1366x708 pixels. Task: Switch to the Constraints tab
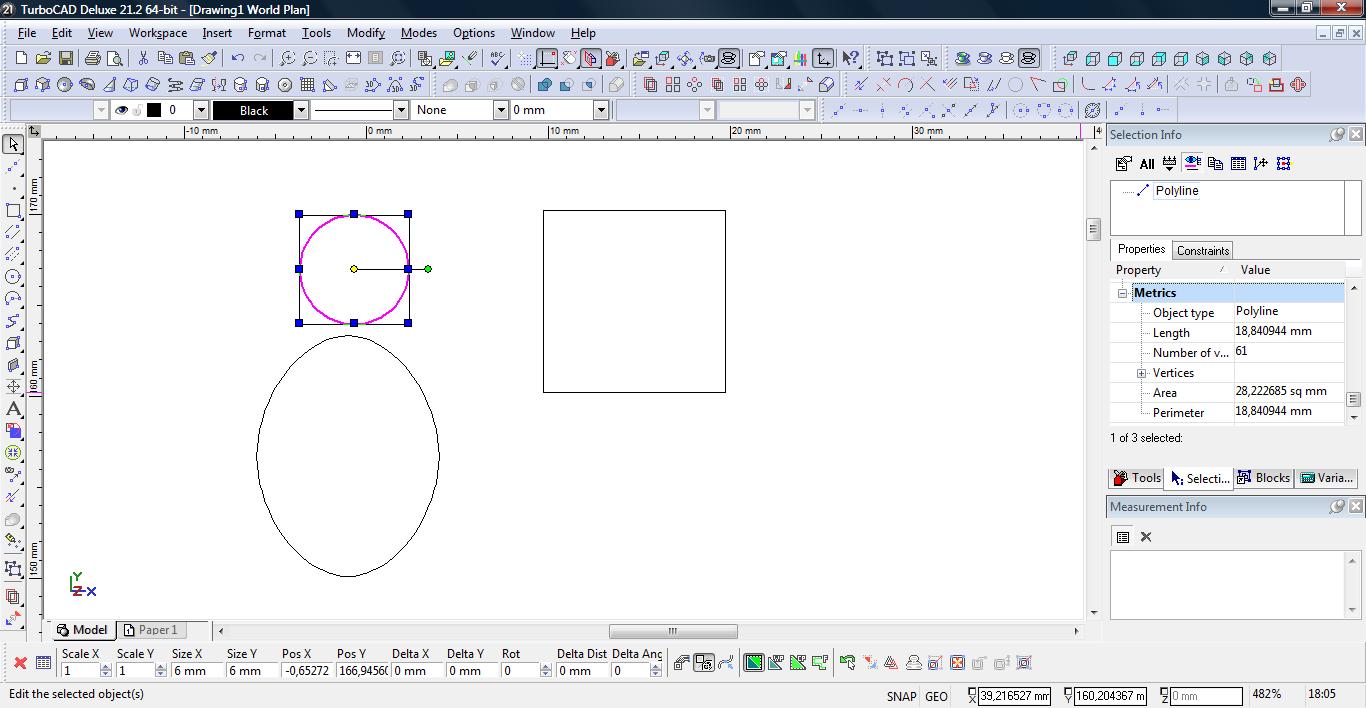click(1202, 250)
